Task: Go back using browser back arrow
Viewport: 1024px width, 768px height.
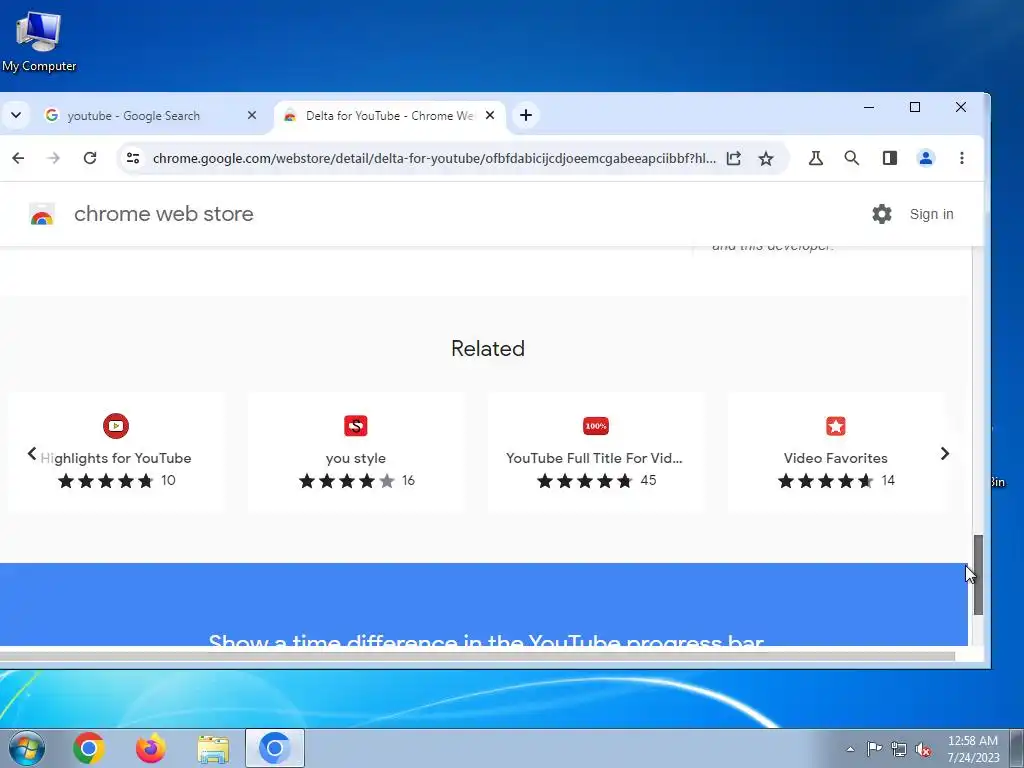Action: coord(18,158)
